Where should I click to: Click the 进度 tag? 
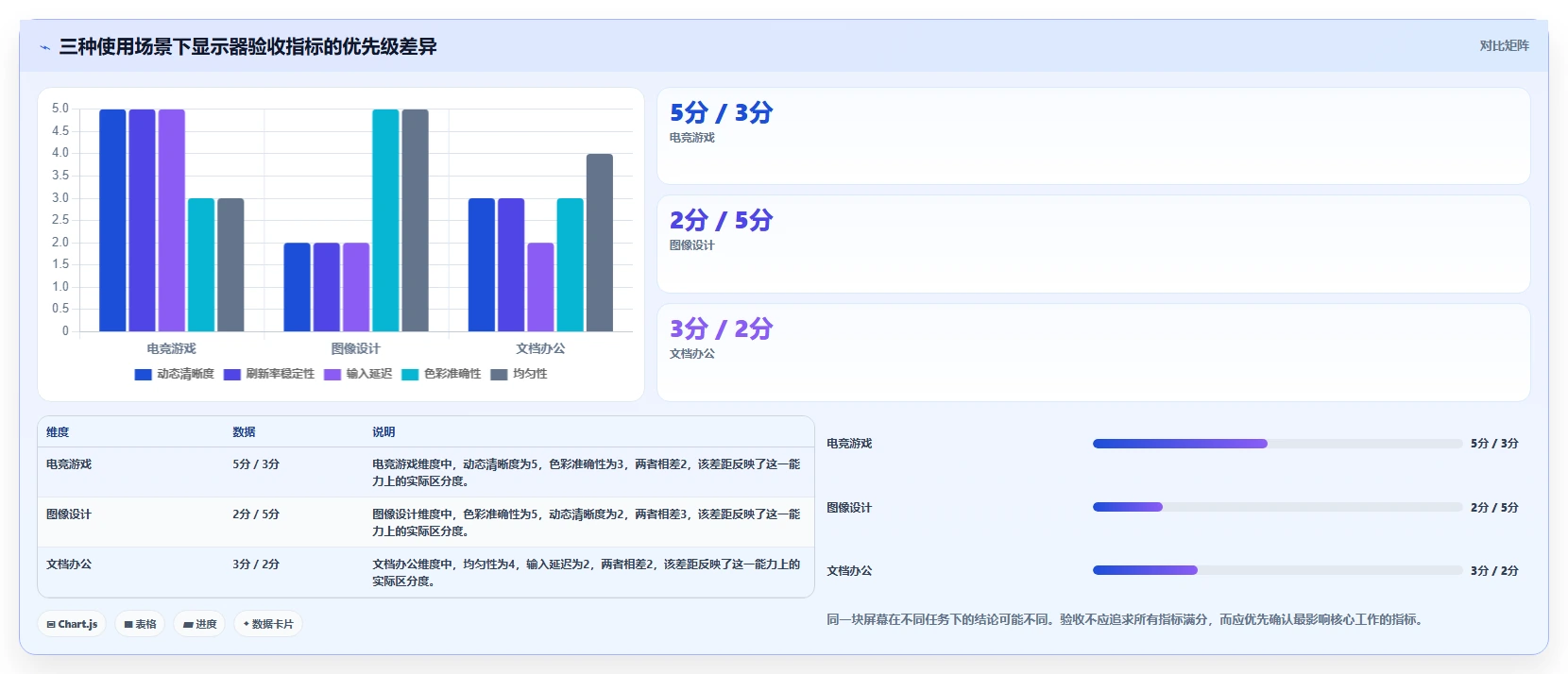pyautogui.click(x=199, y=624)
